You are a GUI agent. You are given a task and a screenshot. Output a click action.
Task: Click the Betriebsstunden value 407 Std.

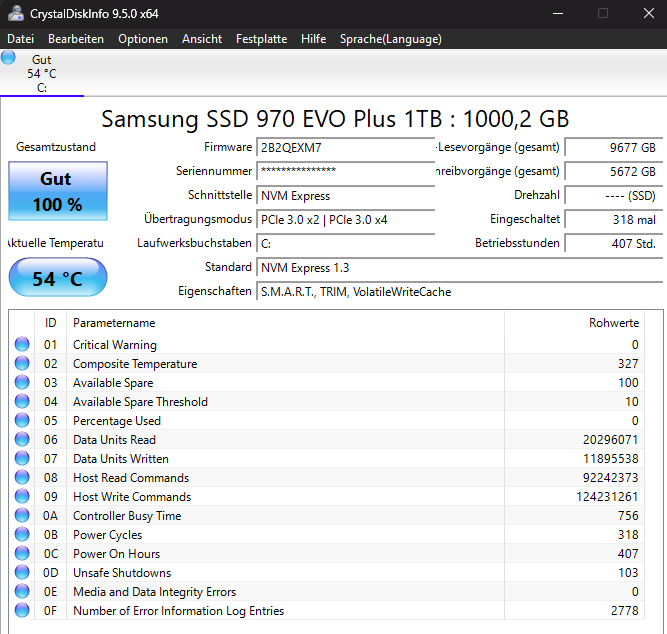click(x=613, y=244)
